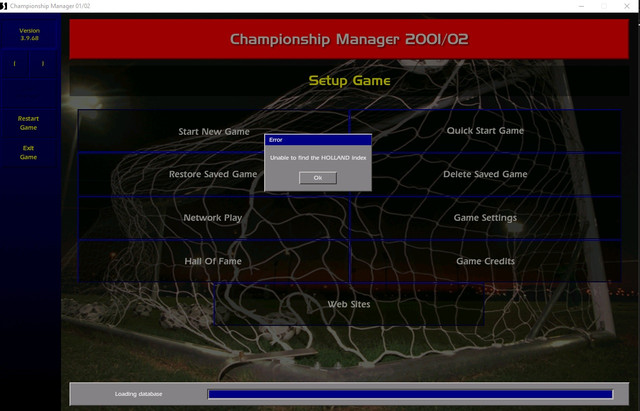
Task: Click the left sidebar arrow button
Action: 15,64
